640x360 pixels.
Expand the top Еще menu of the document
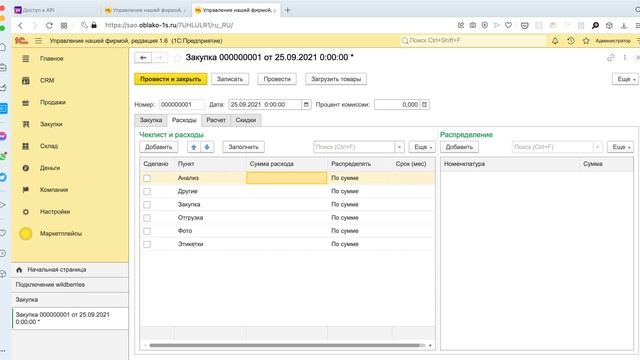(625, 79)
